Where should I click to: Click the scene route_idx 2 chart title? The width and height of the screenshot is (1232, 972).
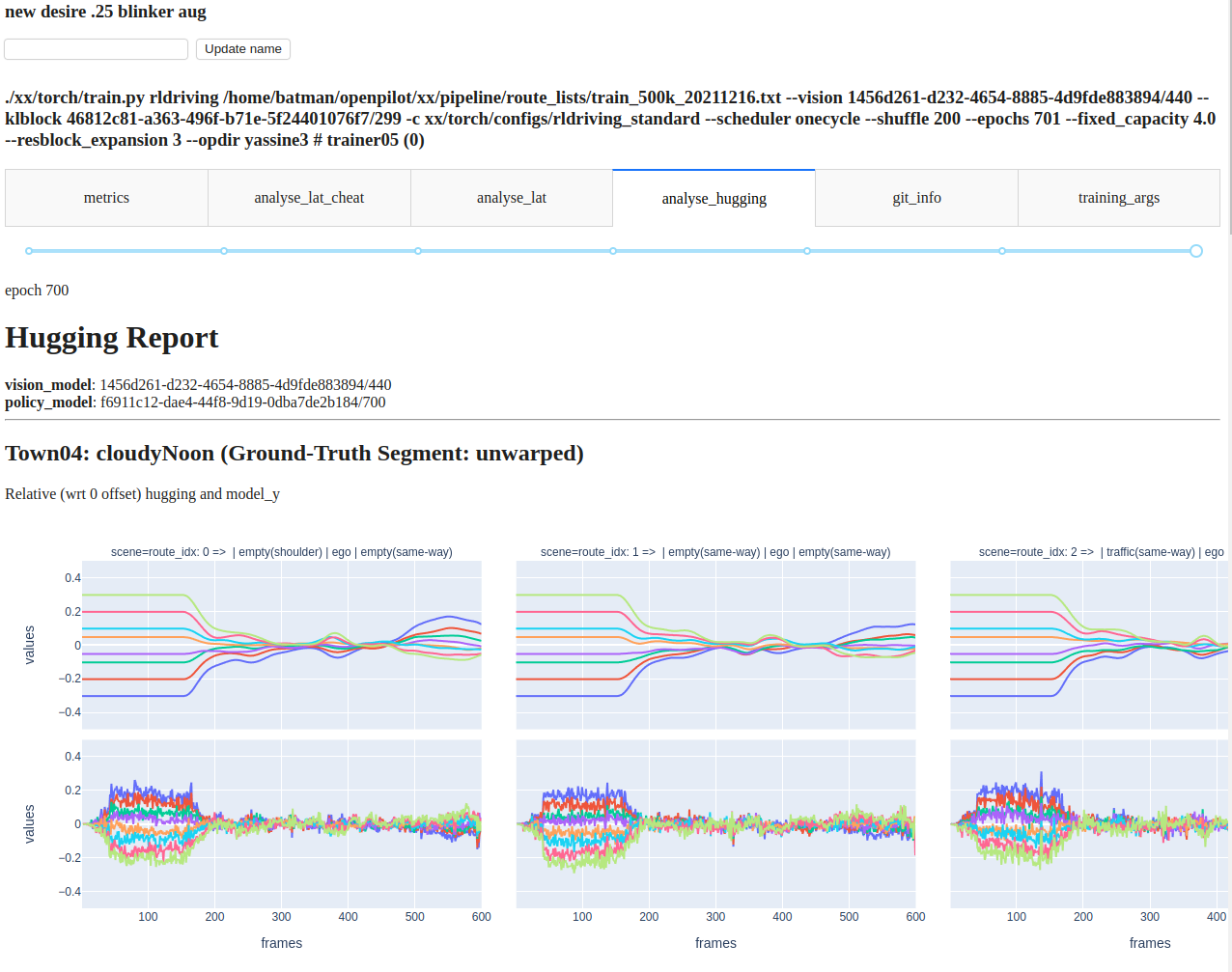(1102, 552)
